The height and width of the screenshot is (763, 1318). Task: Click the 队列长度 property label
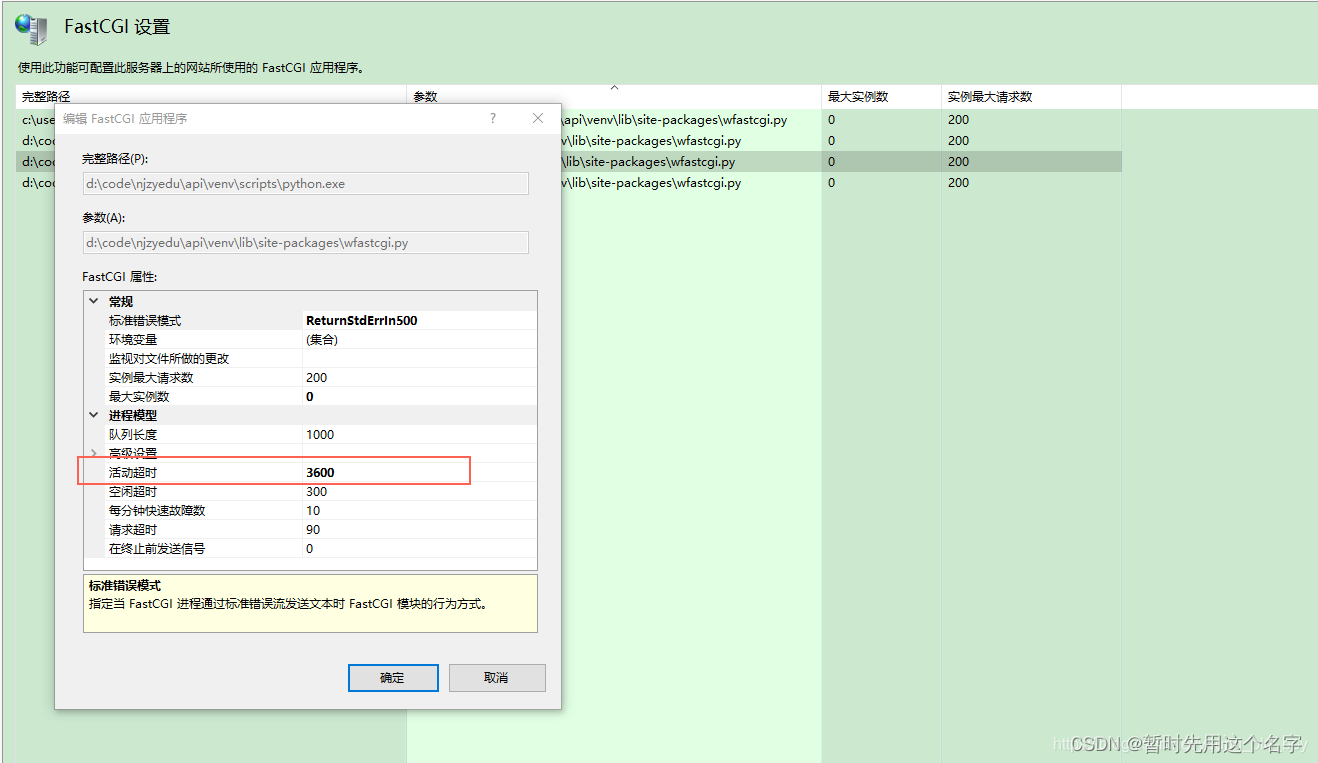point(133,434)
